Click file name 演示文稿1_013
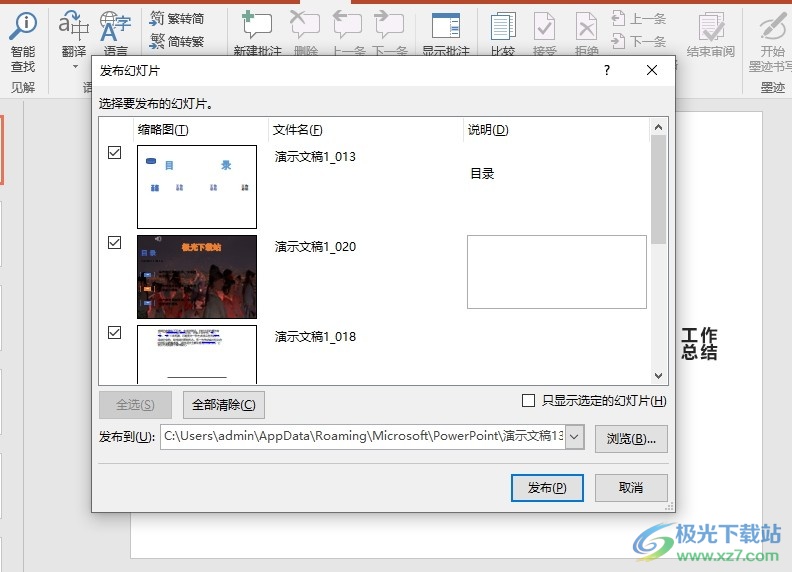792x572 pixels. pos(315,157)
